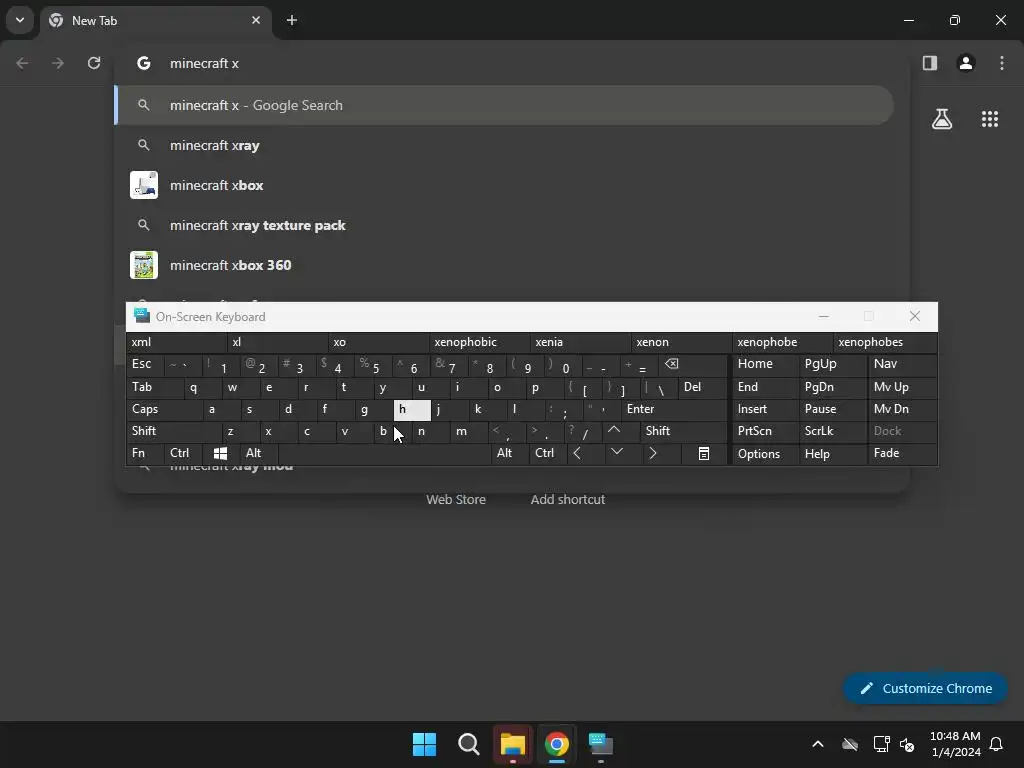Select the minecraft x - Google Search row

point(504,105)
